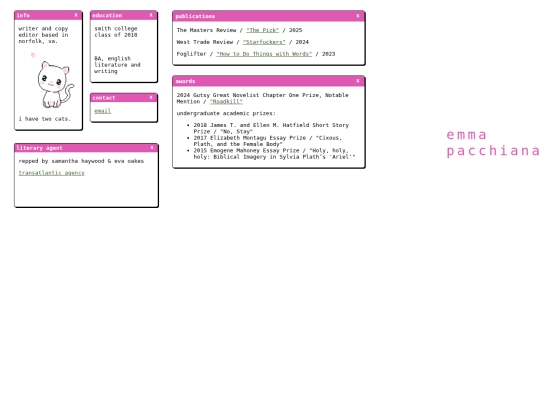Open "The Pick" publication link
Viewport: 540px width, 405px height.
point(262,30)
